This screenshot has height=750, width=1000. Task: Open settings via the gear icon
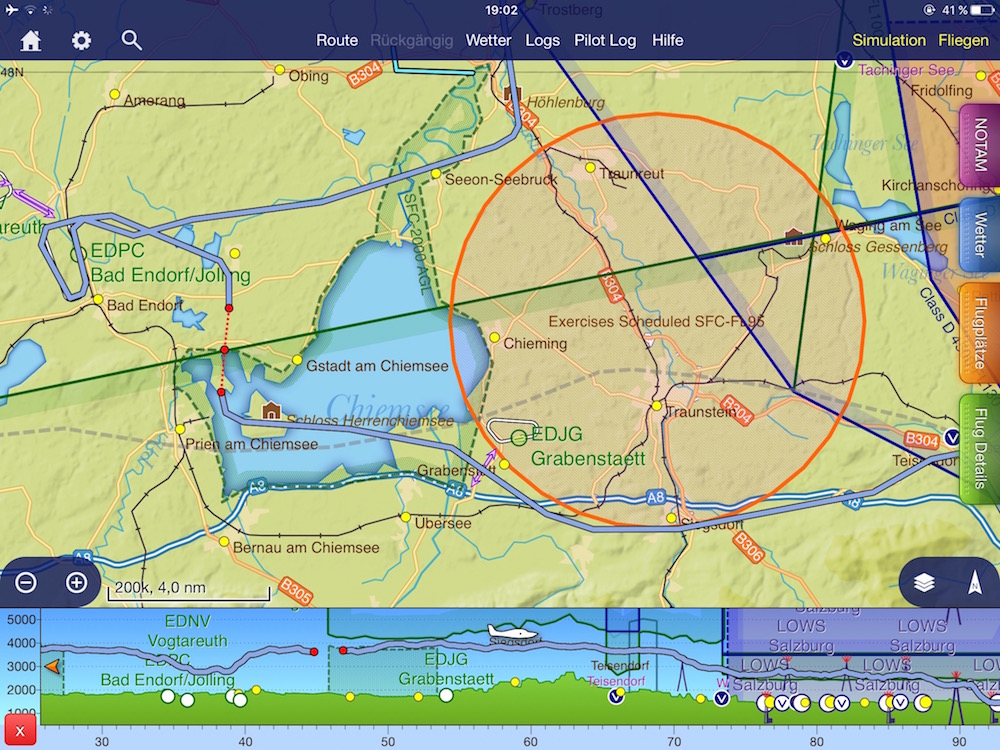[81, 41]
